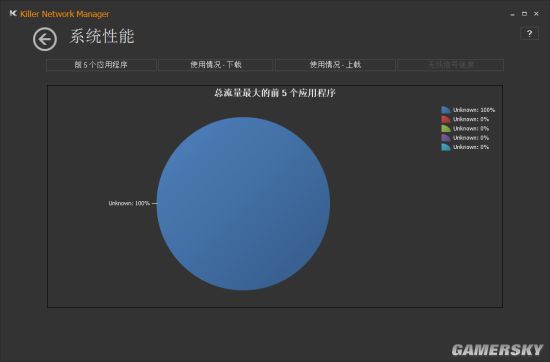Close the Killer Network Manager window
Viewport: 550px width, 362px height.
pyautogui.click(x=536, y=14)
